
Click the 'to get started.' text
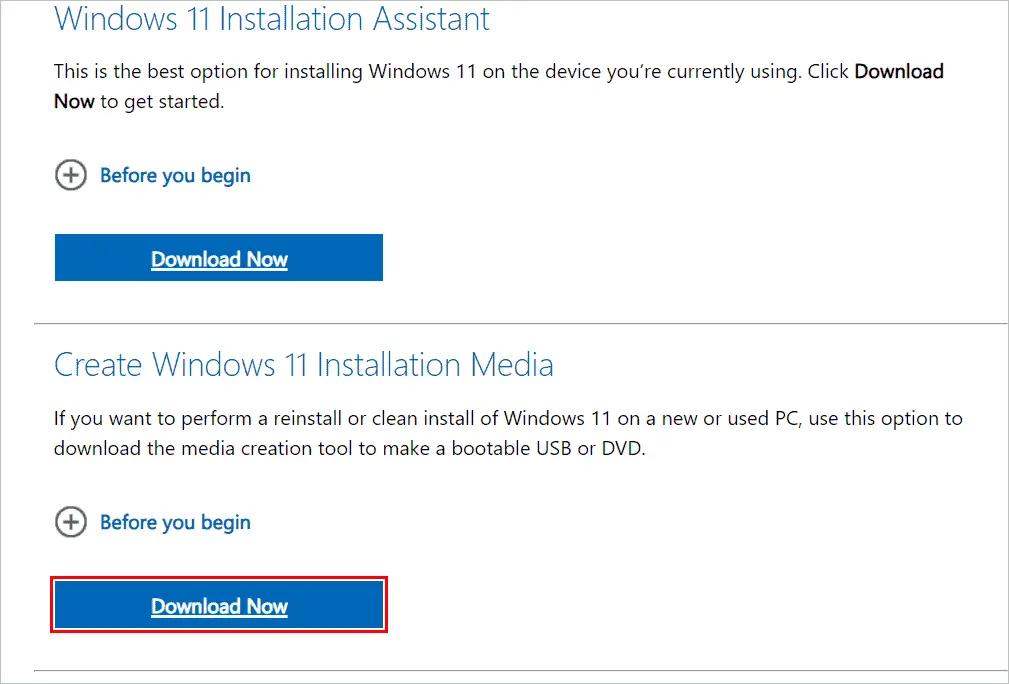(162, 102)
